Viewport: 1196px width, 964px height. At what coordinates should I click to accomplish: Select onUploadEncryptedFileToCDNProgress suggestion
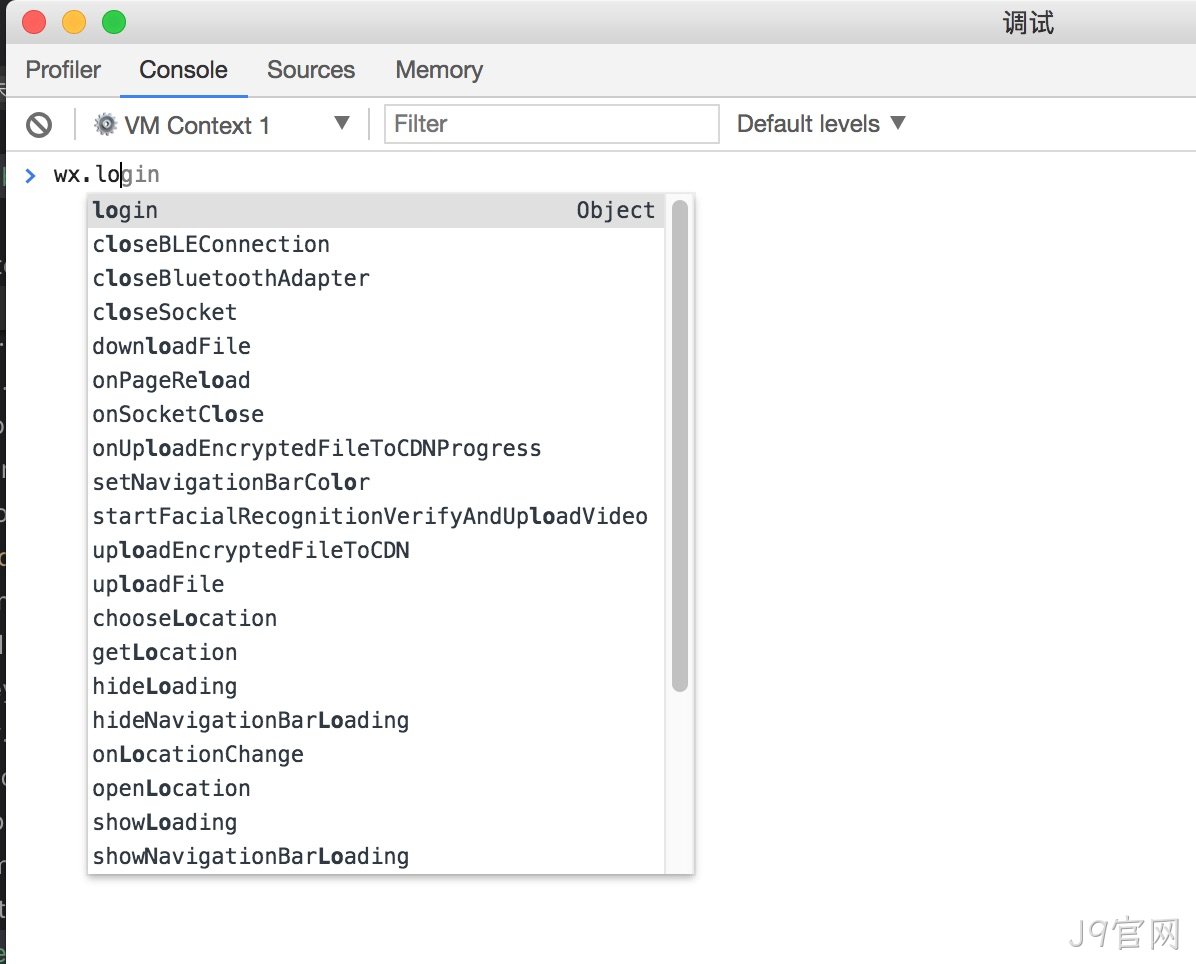(x=375, y=448)
